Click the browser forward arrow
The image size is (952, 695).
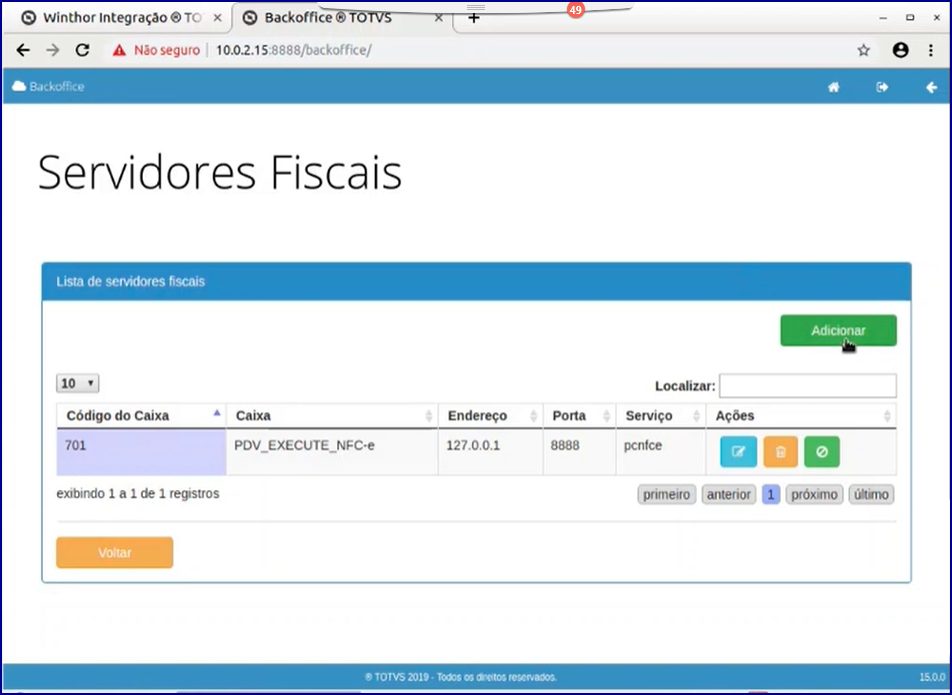point(53,50)
